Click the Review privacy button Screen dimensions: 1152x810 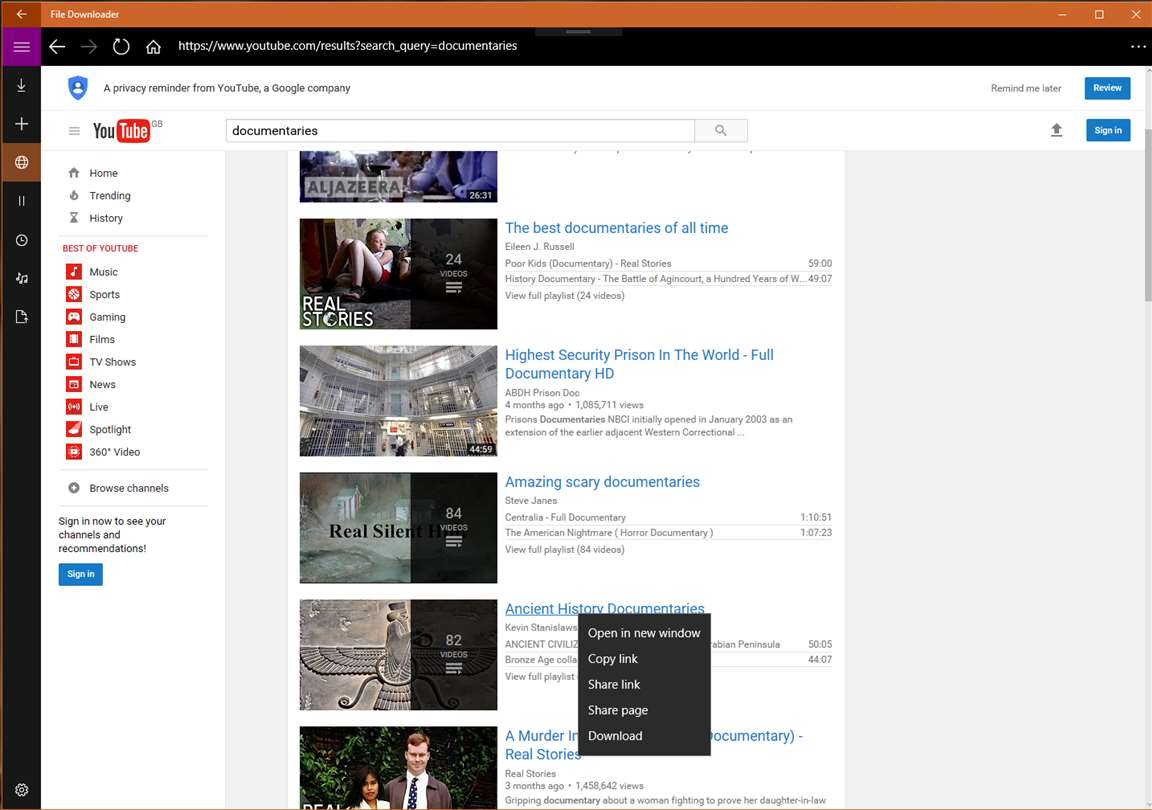pyautogui.click(x=1107, y=88)
